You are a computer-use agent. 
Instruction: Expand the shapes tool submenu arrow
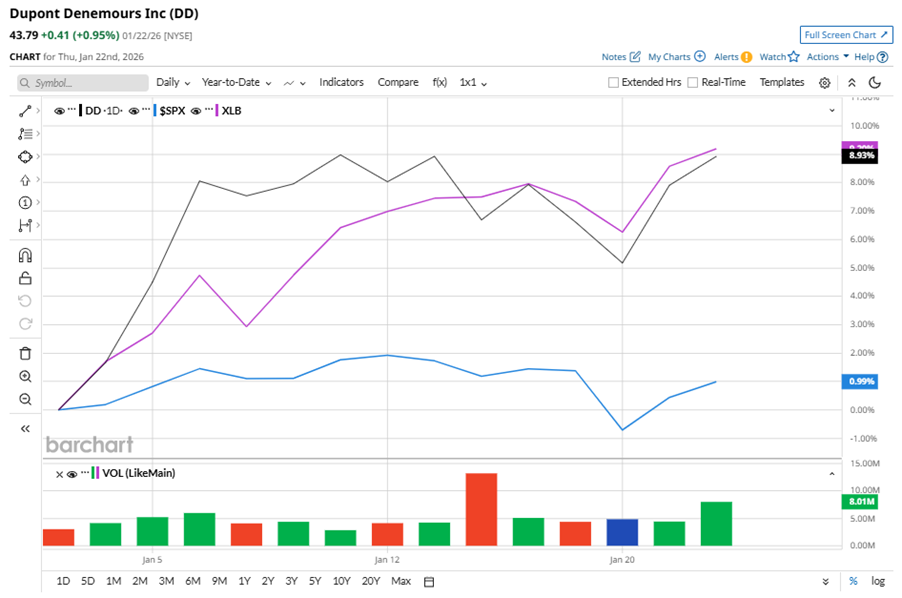[x=38, y=156]
